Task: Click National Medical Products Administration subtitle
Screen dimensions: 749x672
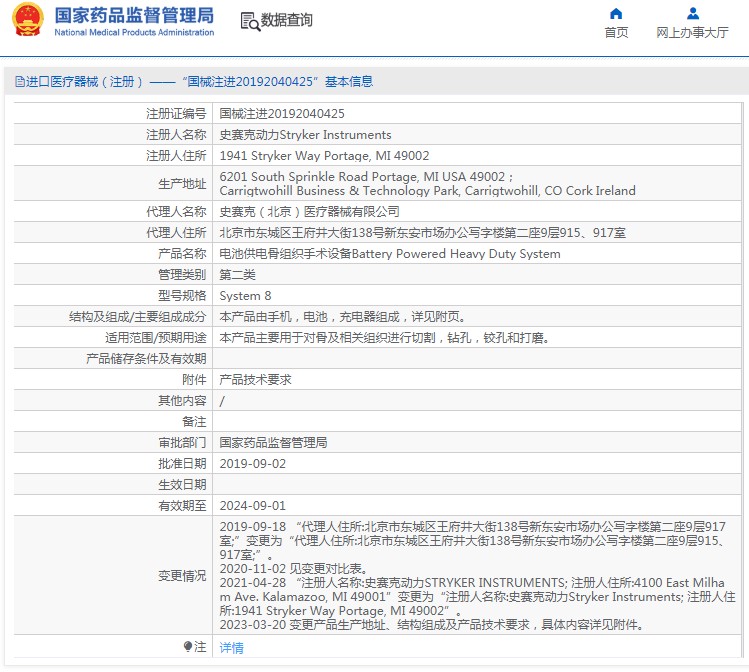Action: click(134, 32)
